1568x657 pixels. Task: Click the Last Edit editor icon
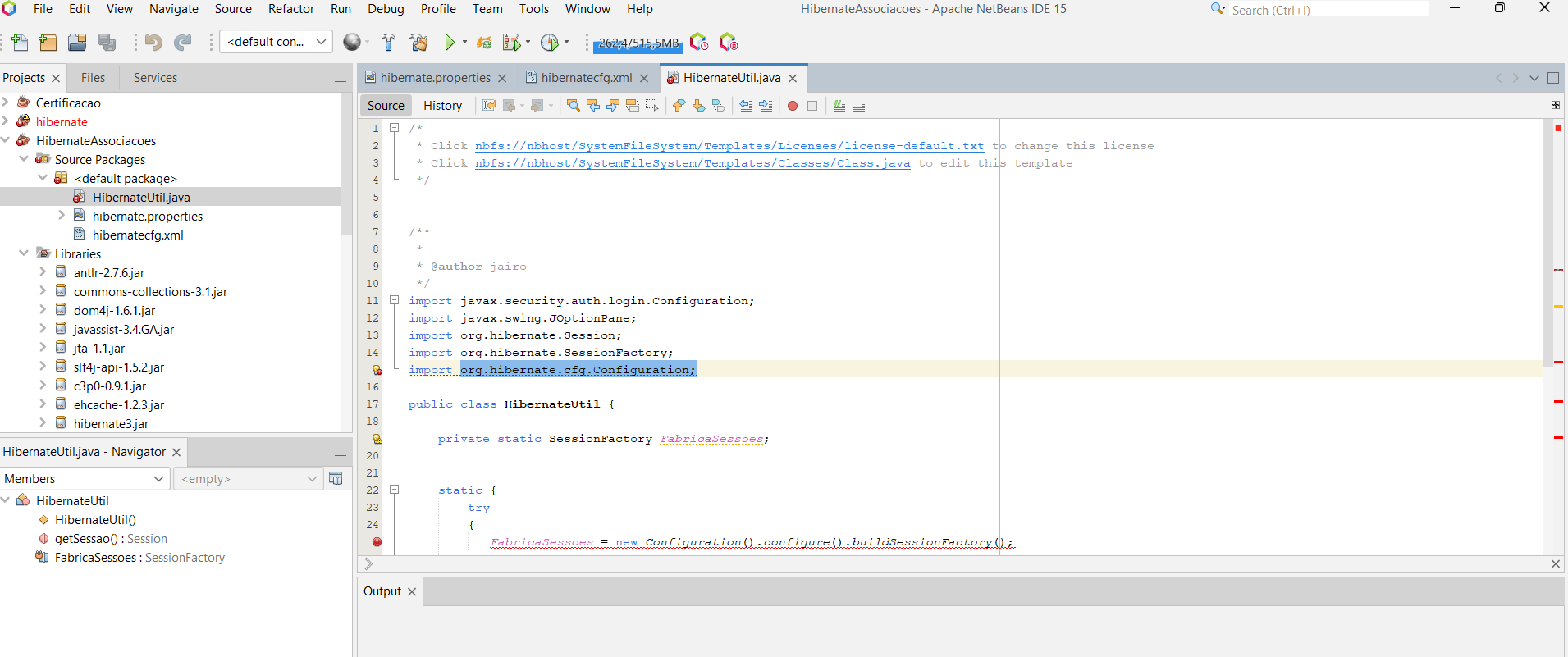489,106
